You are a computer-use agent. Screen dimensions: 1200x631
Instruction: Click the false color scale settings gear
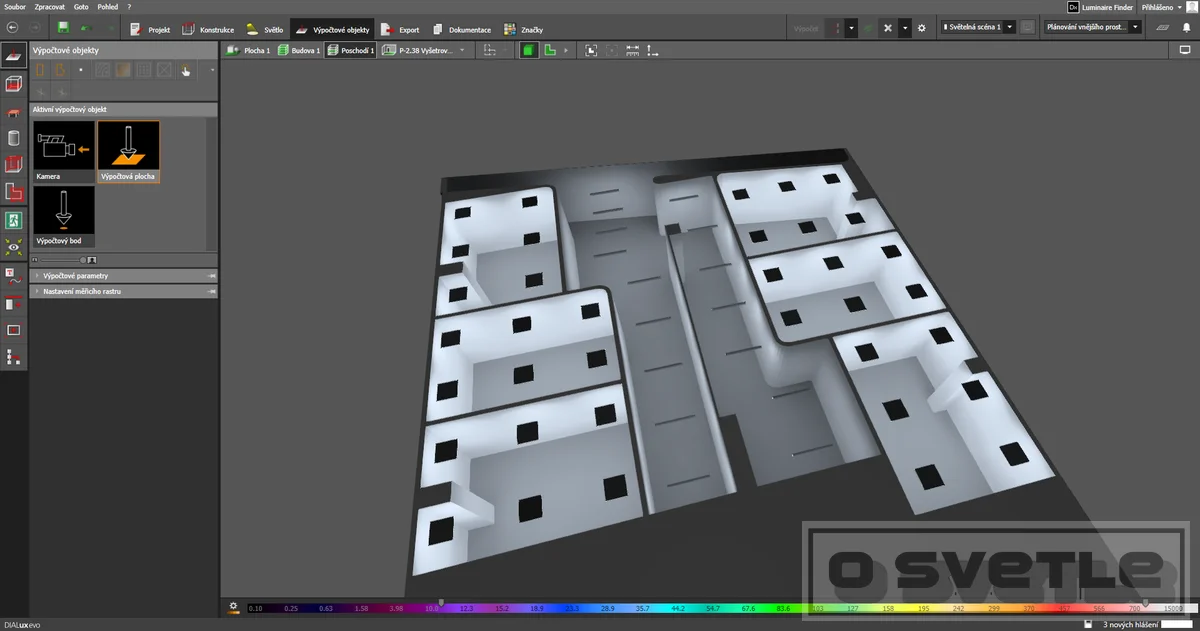click(x=233, y=606)
